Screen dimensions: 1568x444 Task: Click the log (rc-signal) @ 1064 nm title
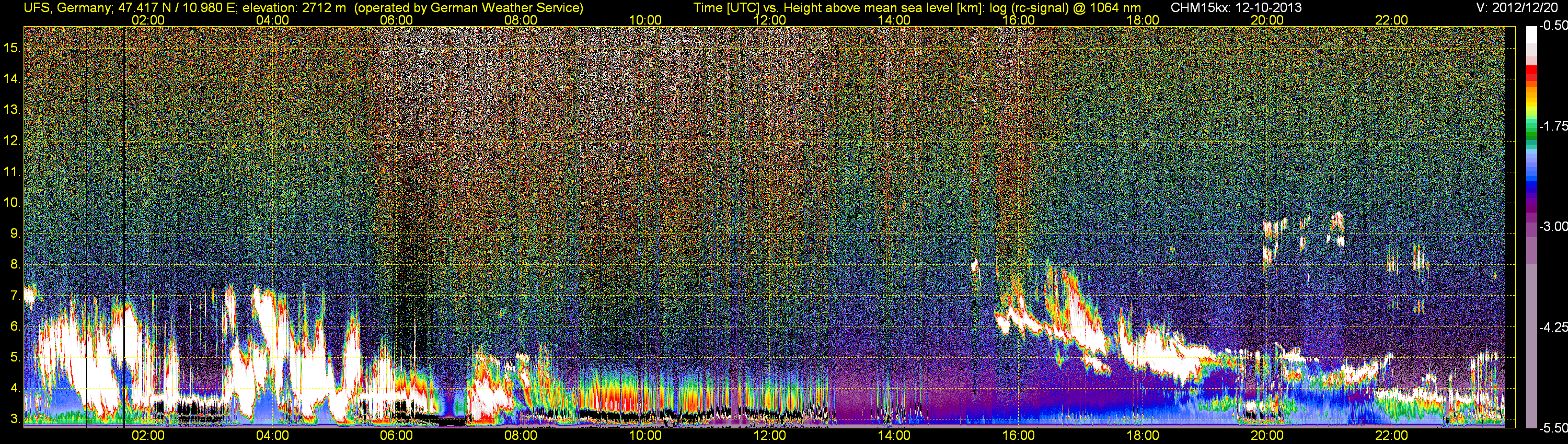point(1064,8)
